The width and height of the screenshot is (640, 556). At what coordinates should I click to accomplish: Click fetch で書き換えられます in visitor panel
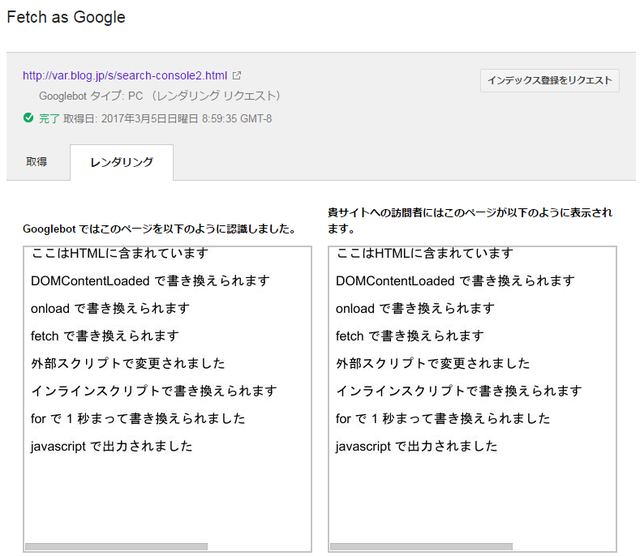point(410,336)
